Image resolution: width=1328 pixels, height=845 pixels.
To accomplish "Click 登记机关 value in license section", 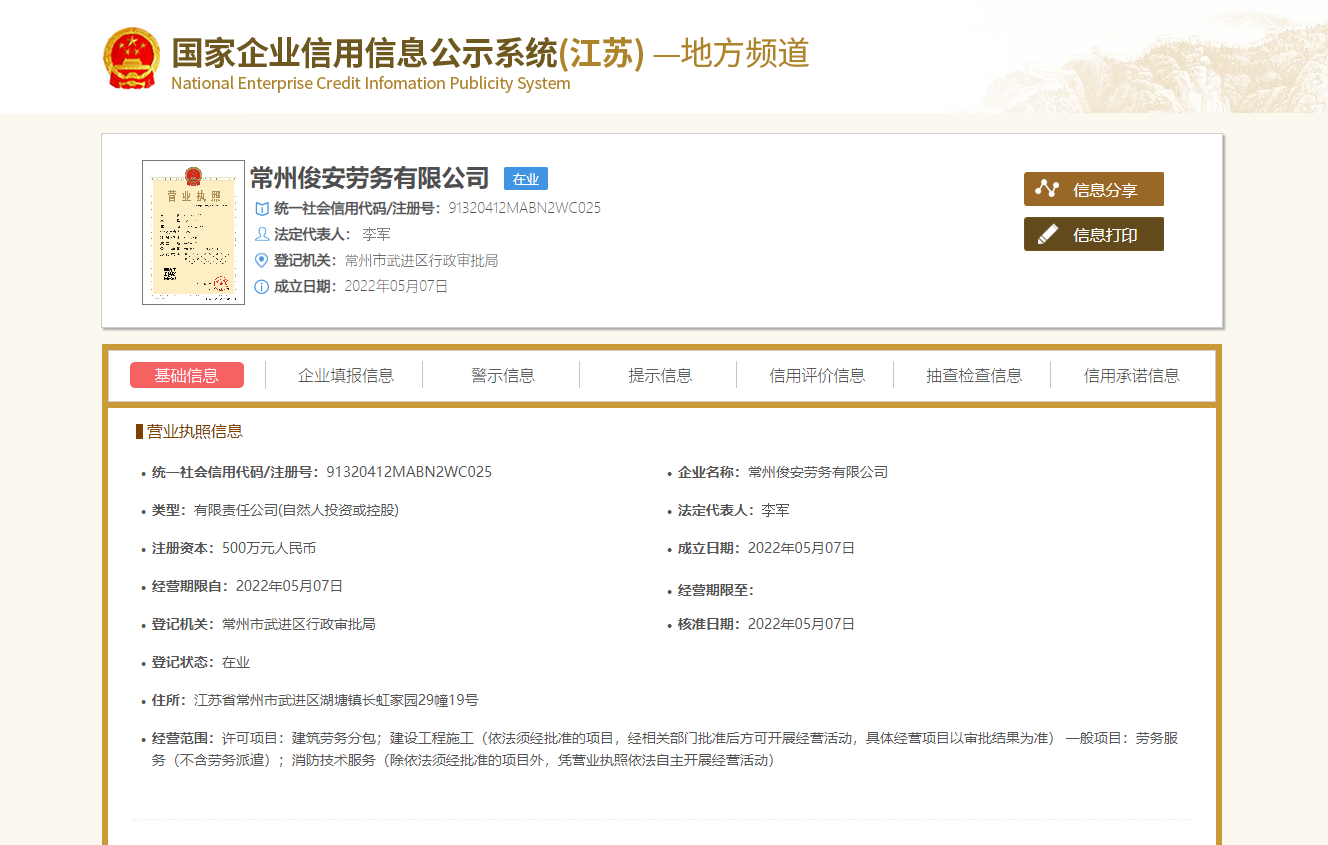I will (x=299, y=624).
